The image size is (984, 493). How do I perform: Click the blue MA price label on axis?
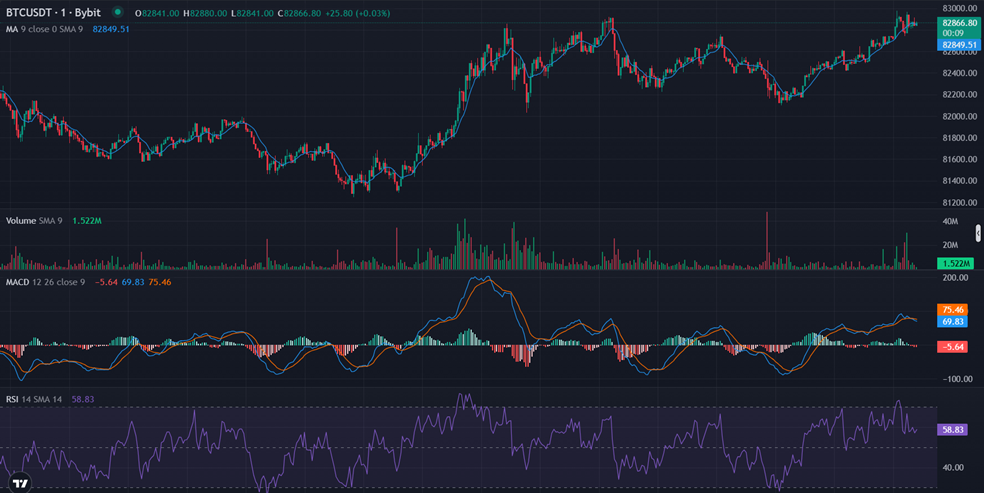pos(958,45)
